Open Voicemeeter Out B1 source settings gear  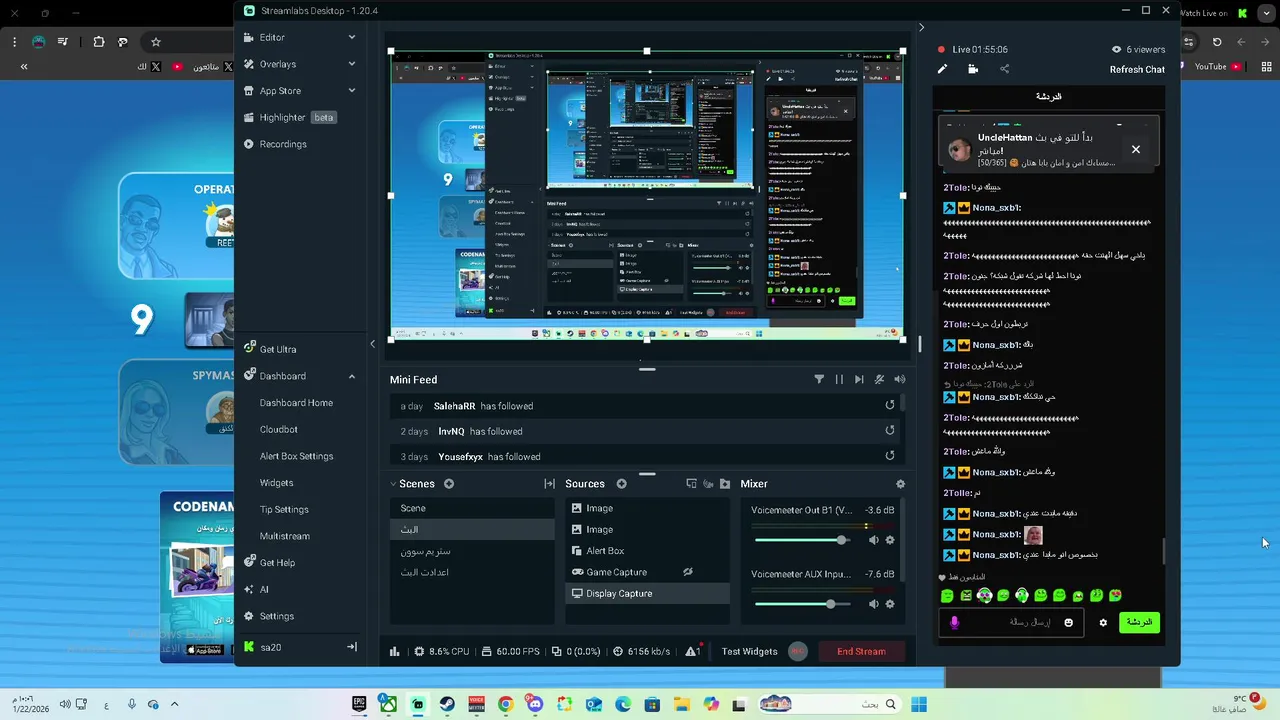pos(890,540)
